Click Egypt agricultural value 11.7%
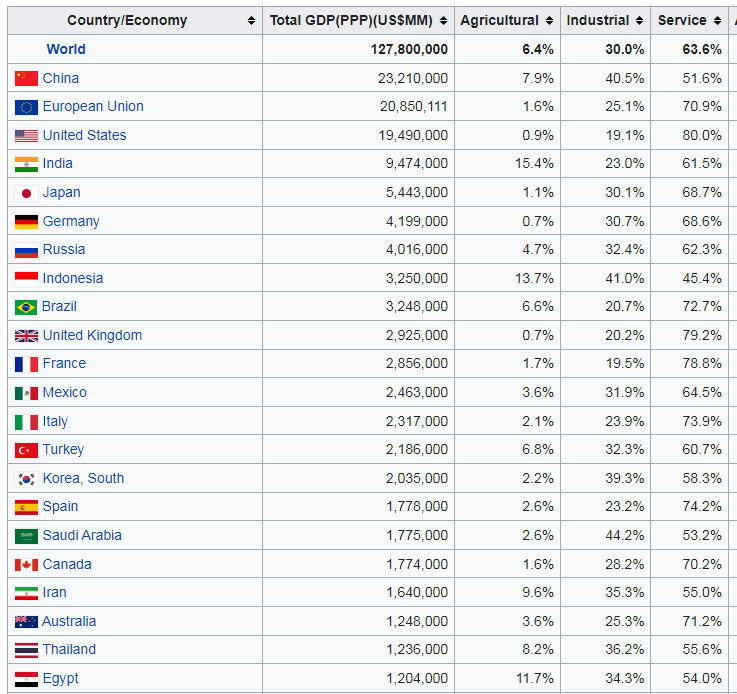The height and width of the screenshot is (694, 737). point(535,679)
